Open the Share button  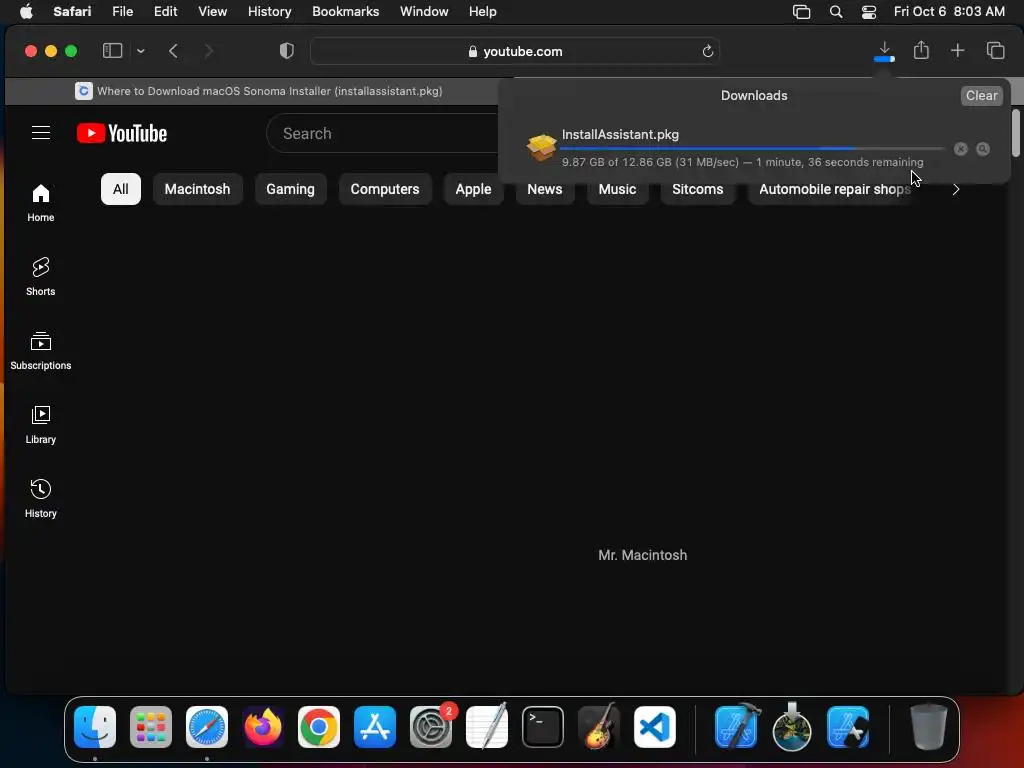coord(921,50)
